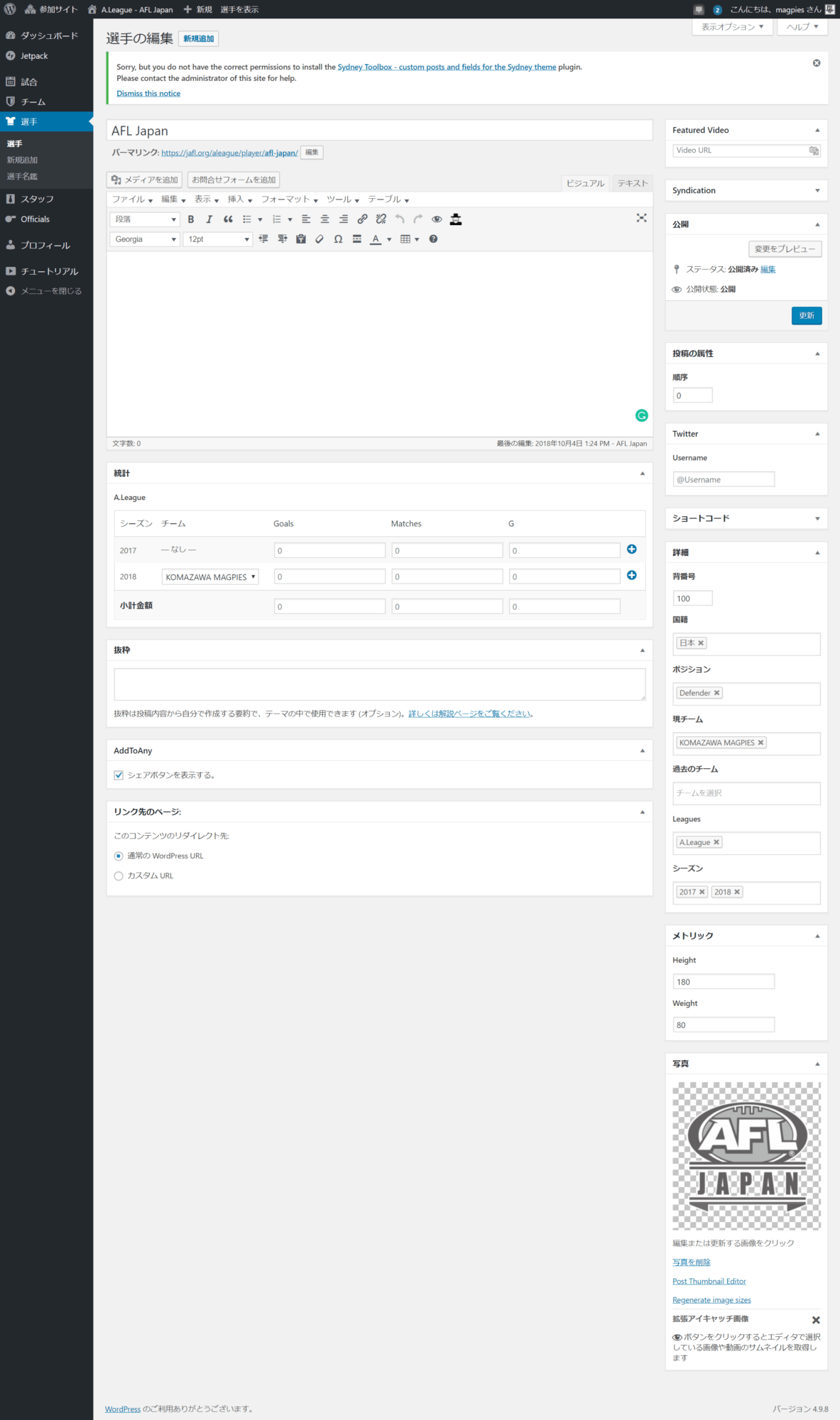Dismiss this notice link
The height and width of the screenshot is (1420, 840).
point(148,94)
